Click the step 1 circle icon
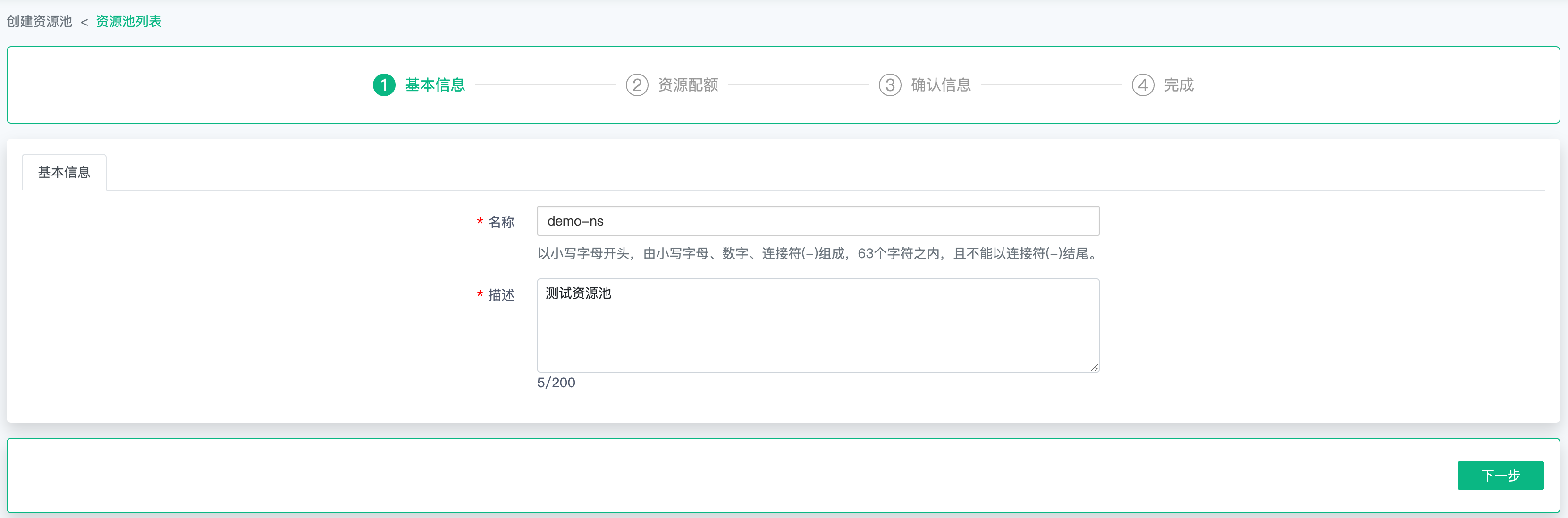 383,84
